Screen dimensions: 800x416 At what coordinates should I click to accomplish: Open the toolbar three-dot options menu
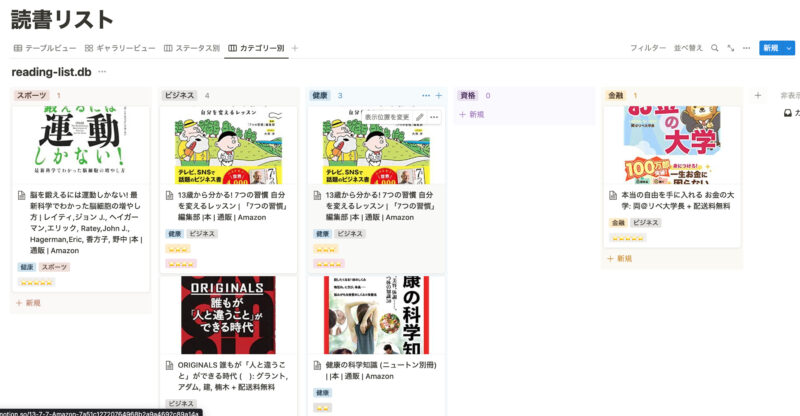pyautogui.click(x=746, y=48)
